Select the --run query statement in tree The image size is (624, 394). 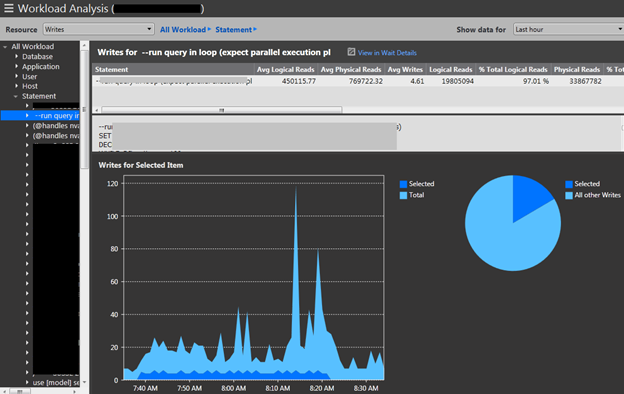click(57, 116)
